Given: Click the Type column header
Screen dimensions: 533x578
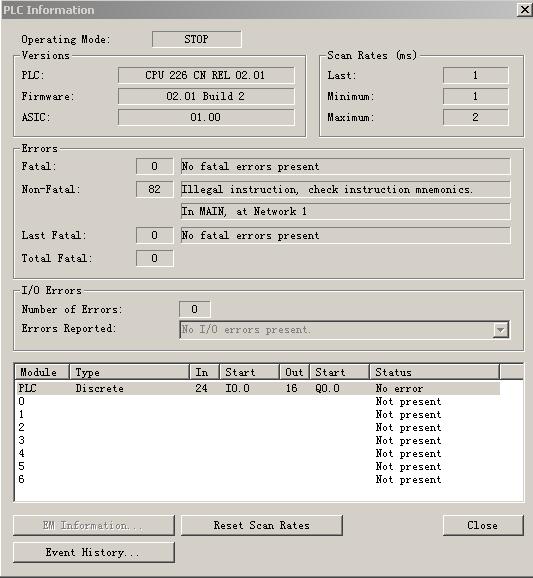Looking at the screenshot, I should tap(129, 372).
